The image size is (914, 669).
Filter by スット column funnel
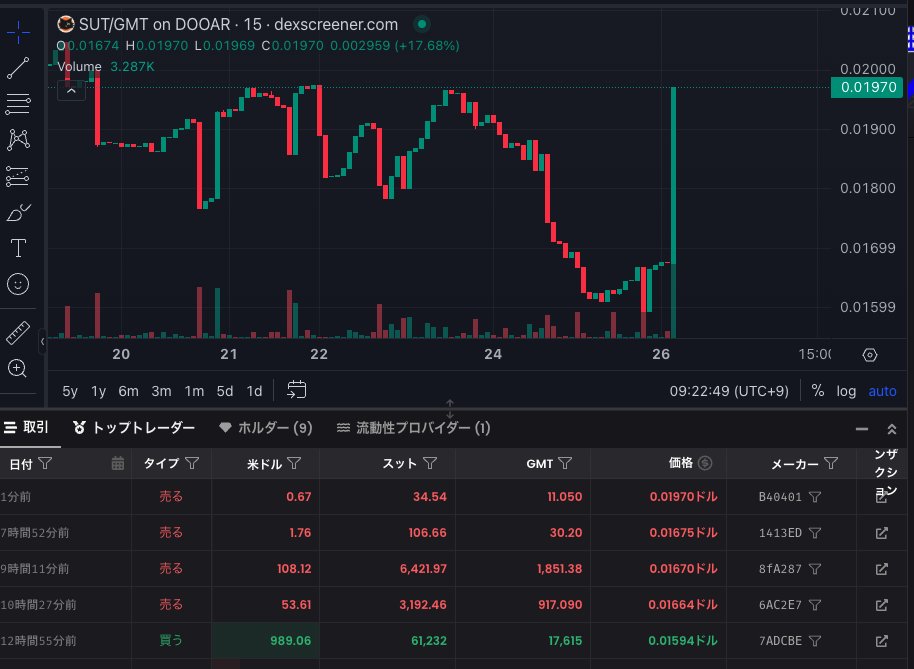click(430, 463)
